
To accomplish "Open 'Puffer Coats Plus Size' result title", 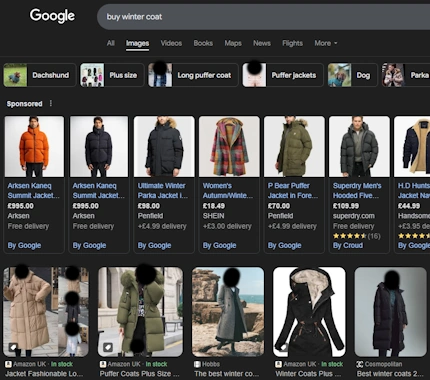I will click(139, 374).
